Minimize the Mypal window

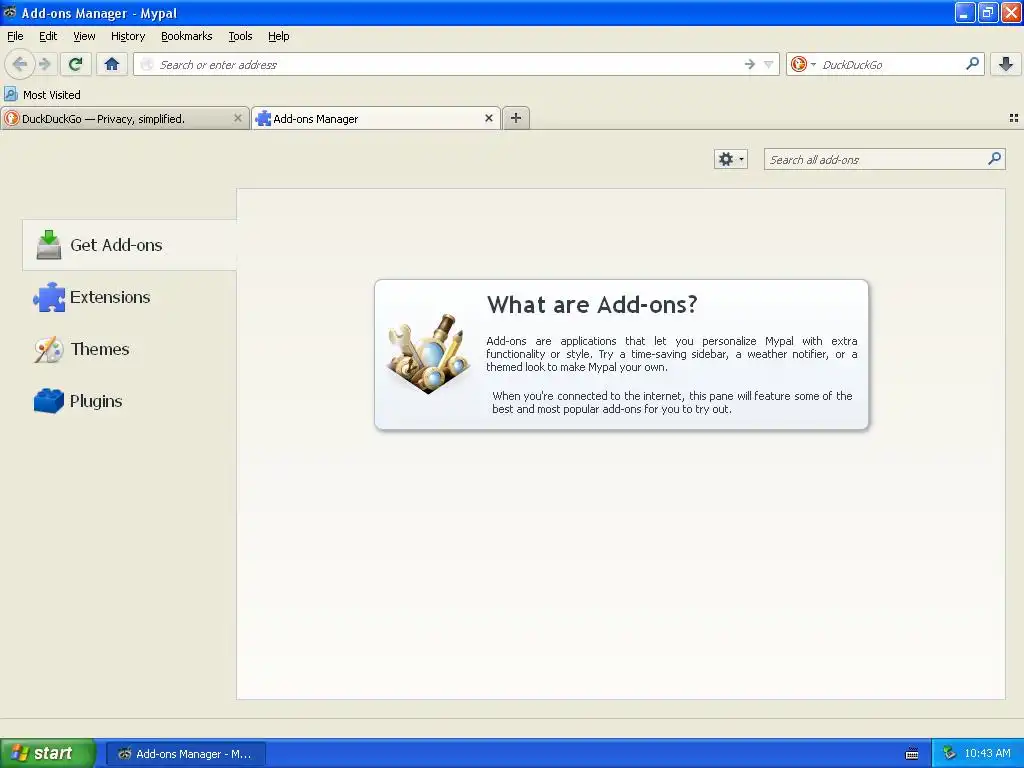coord(965,12)
